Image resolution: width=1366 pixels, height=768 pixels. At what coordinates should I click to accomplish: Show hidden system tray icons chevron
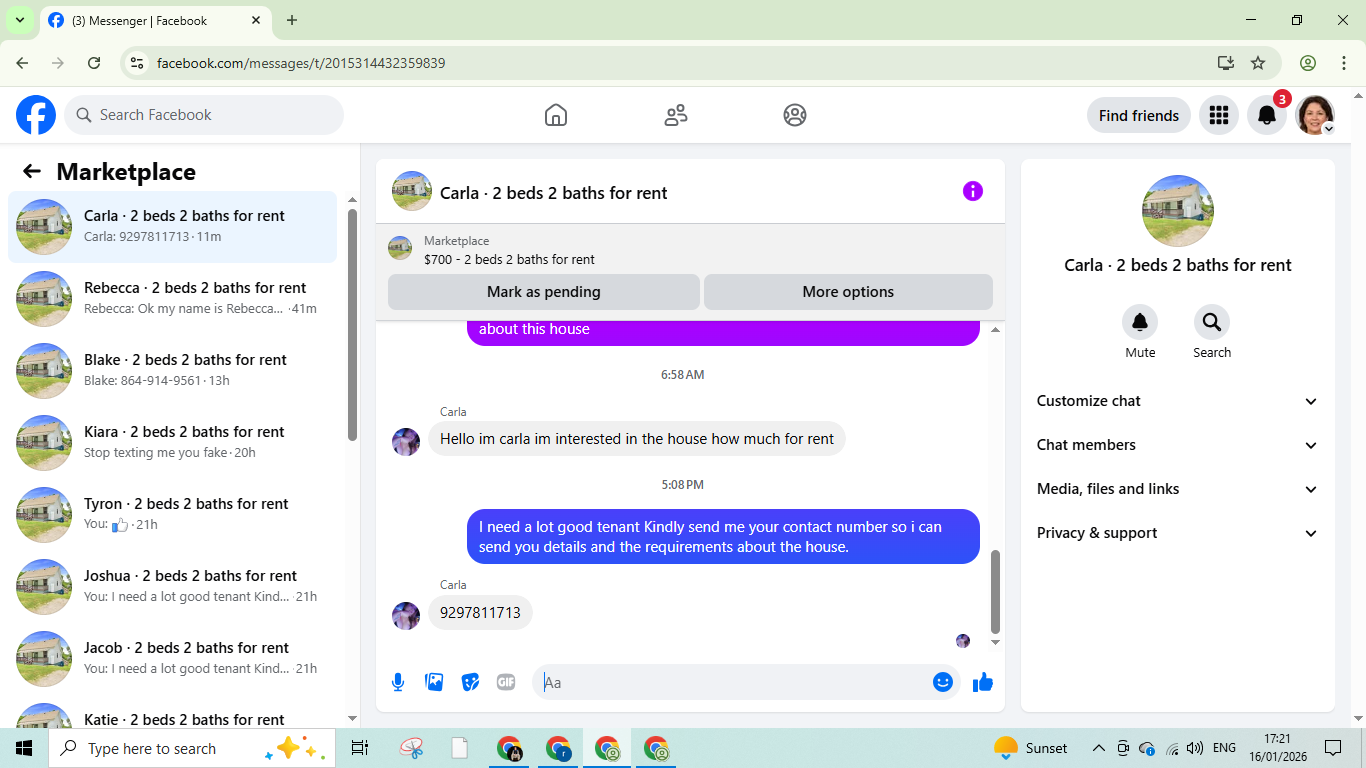1098,748
